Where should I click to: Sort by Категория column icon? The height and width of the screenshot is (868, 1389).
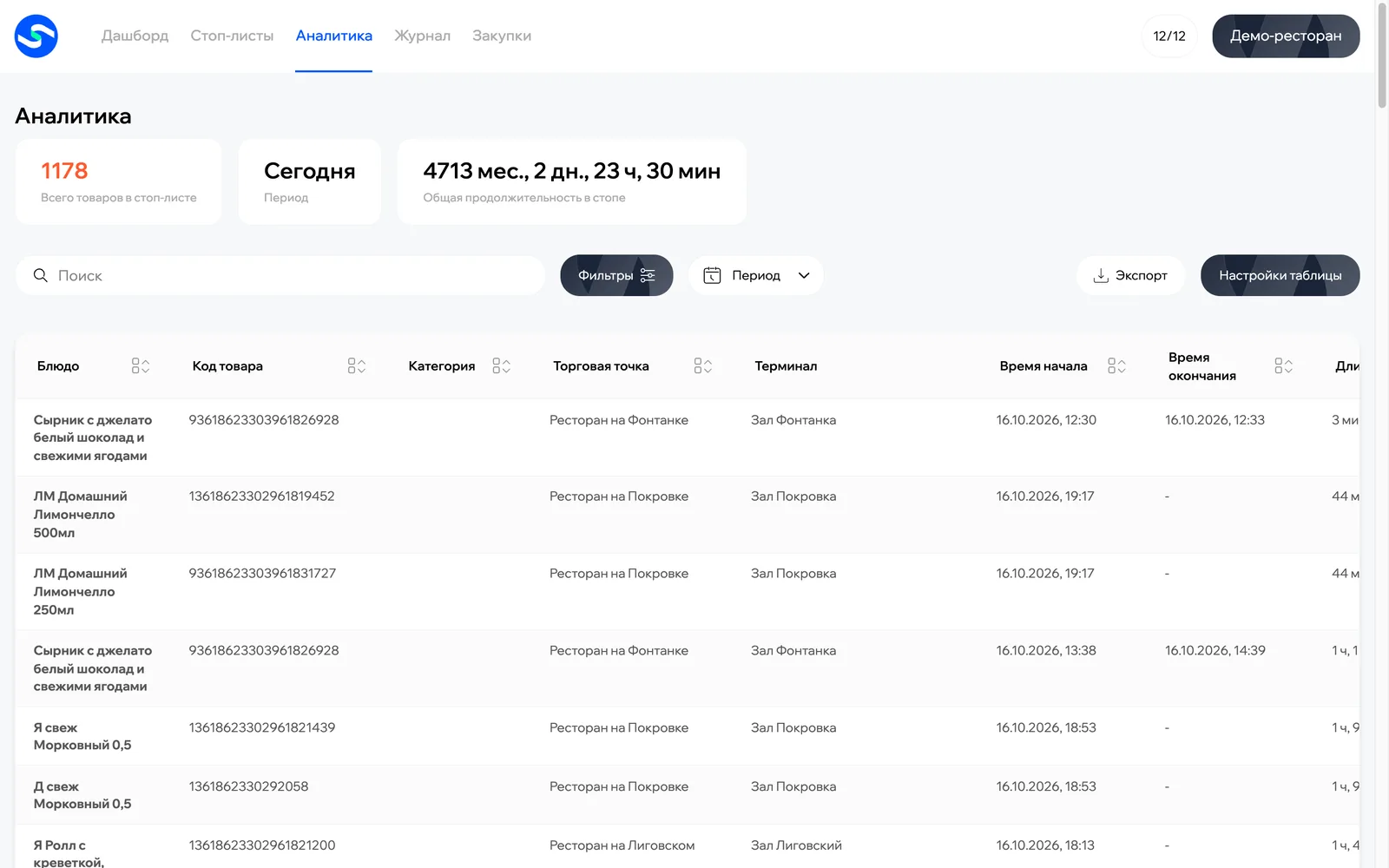tap(501, 365)
